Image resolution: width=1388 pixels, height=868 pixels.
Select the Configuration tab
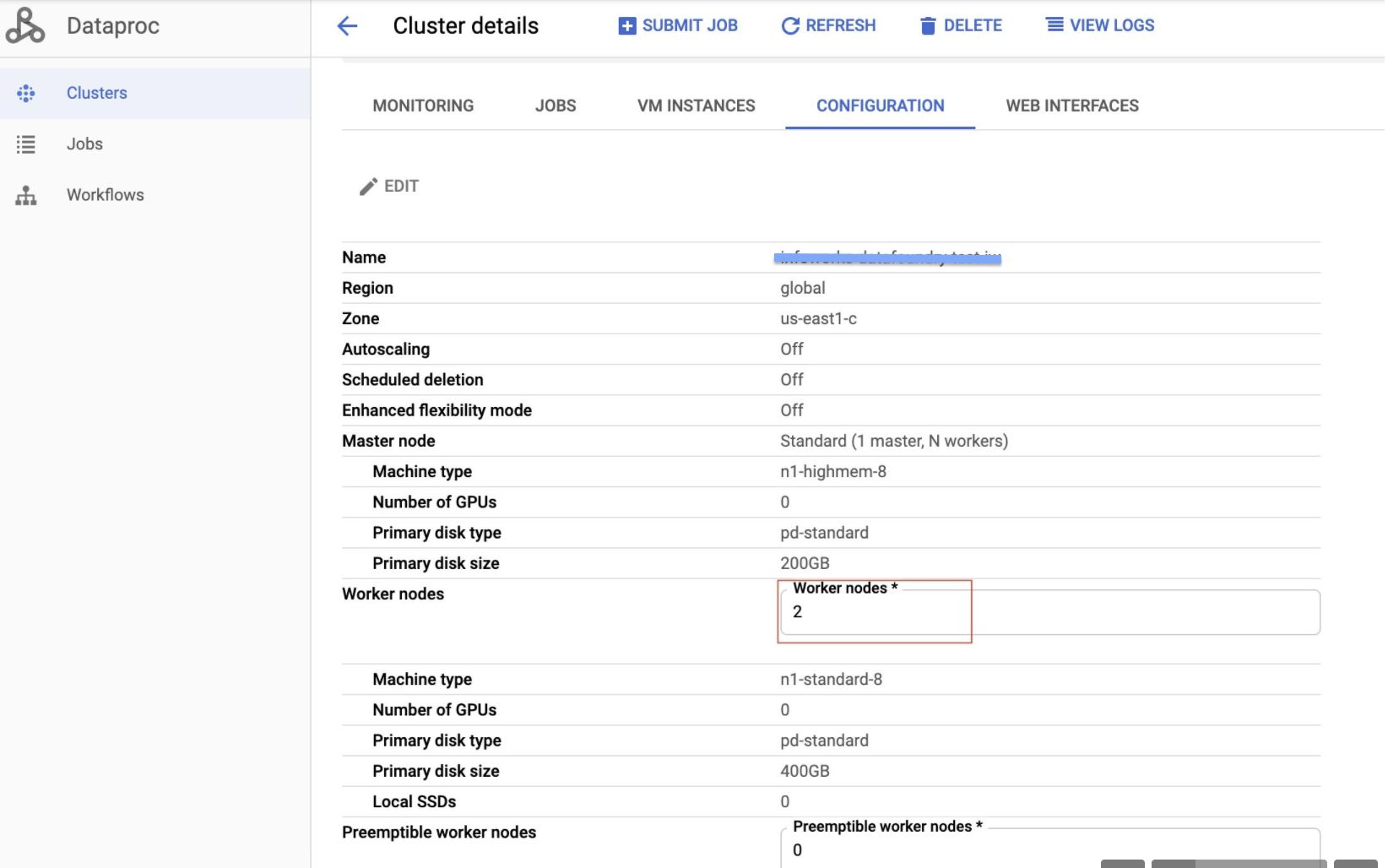[x=881, y=106]
